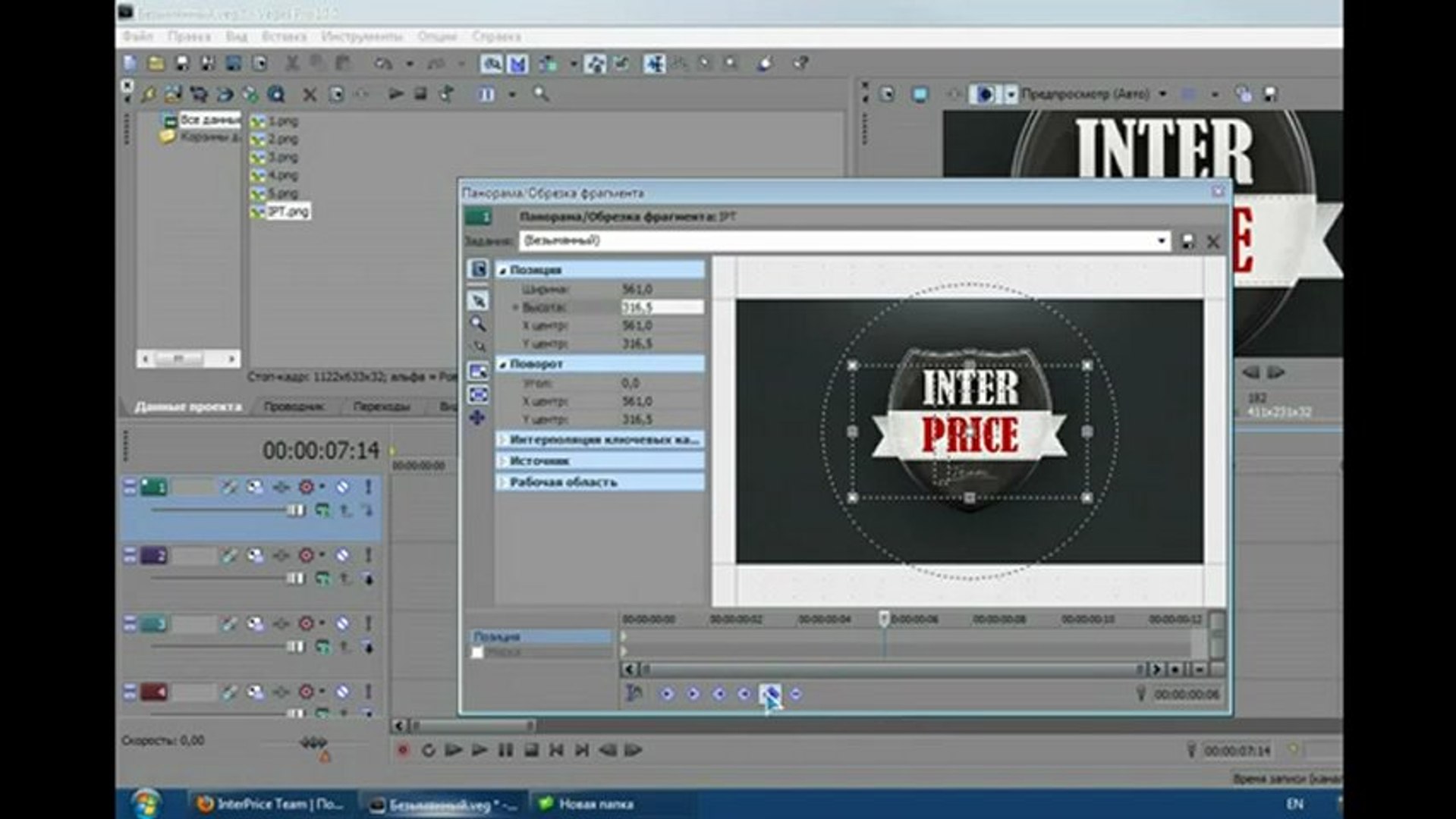1456x819 pixels.
Task: Jump to the first keyframe in Pan/Crop
Action: pos(667,693)
